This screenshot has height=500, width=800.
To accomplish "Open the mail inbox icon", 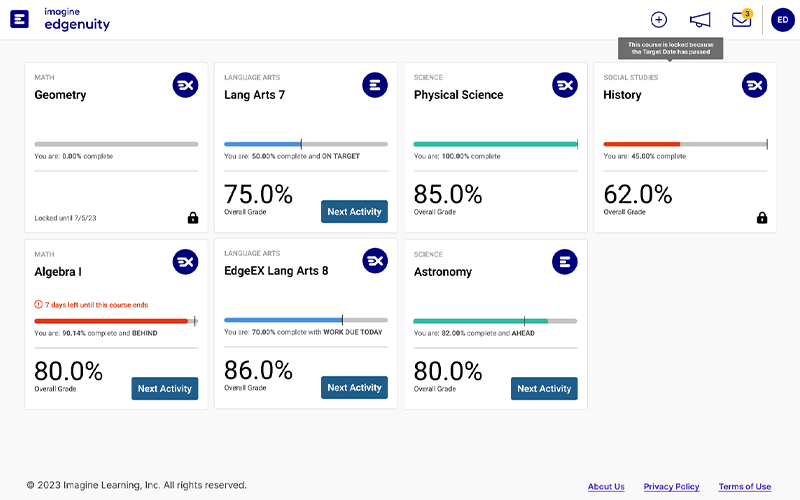I will point(741,20).
